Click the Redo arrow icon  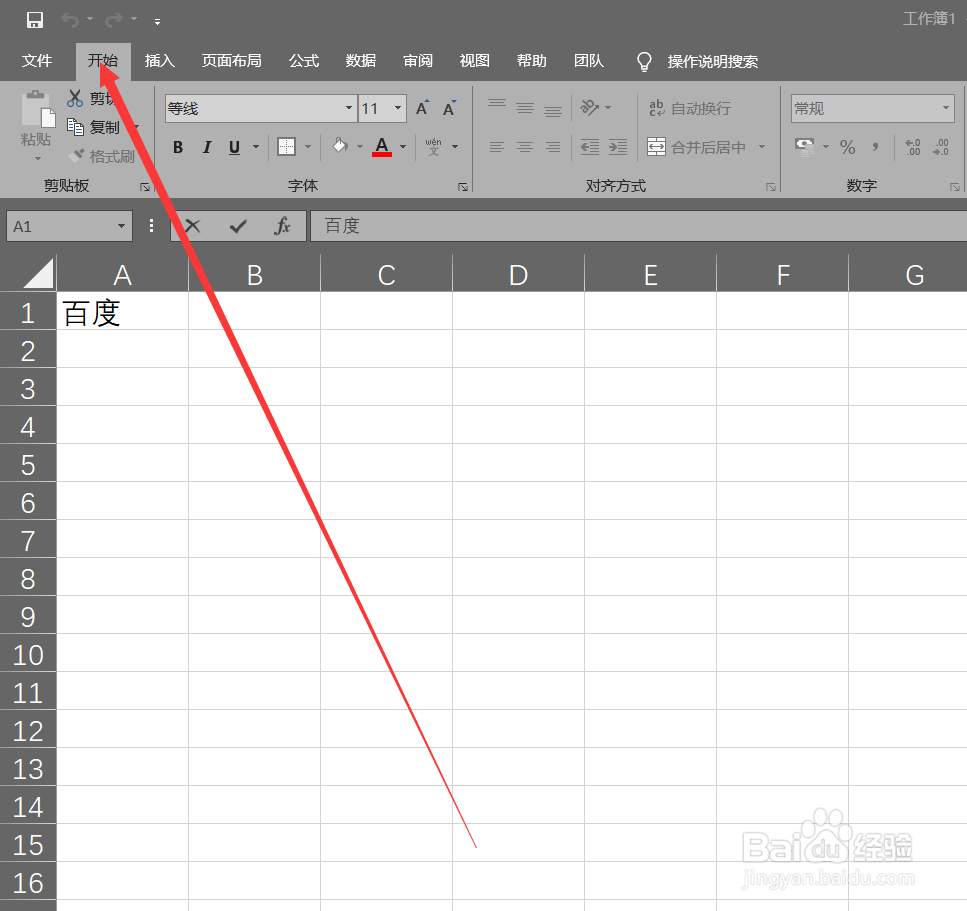113,20
